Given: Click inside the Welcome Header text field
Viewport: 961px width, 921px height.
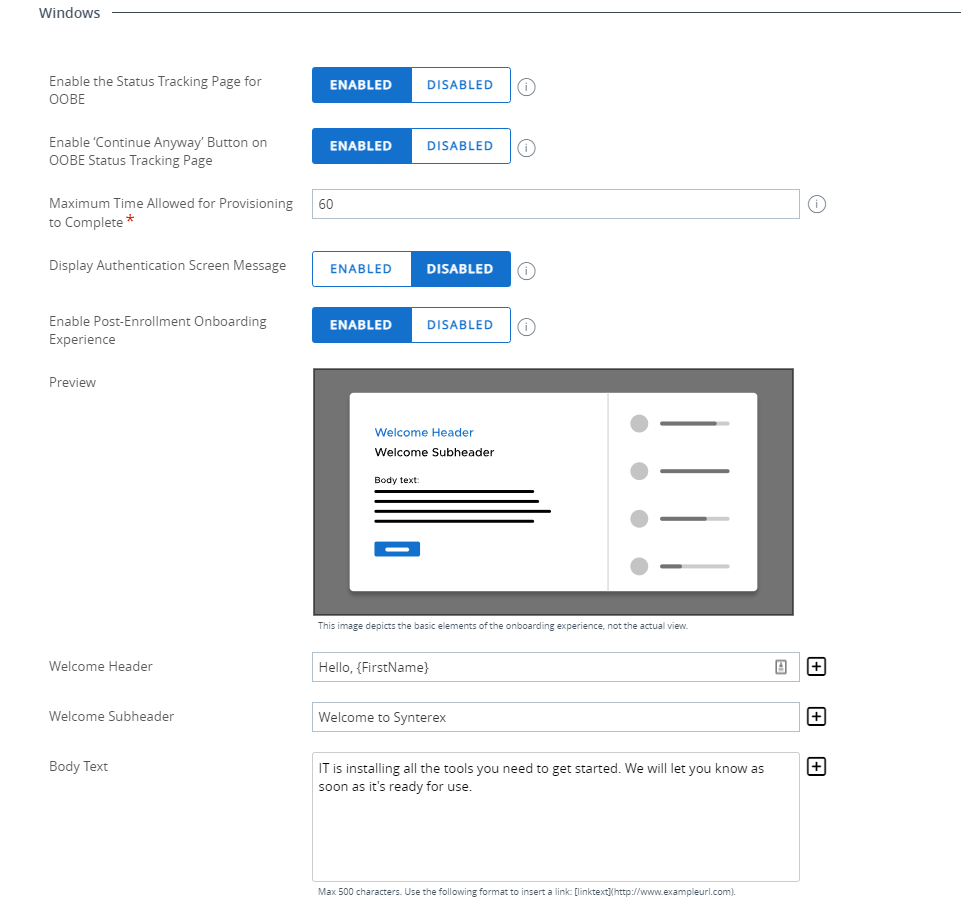Looking at the screenshot, I should click(x=540, y=666).
